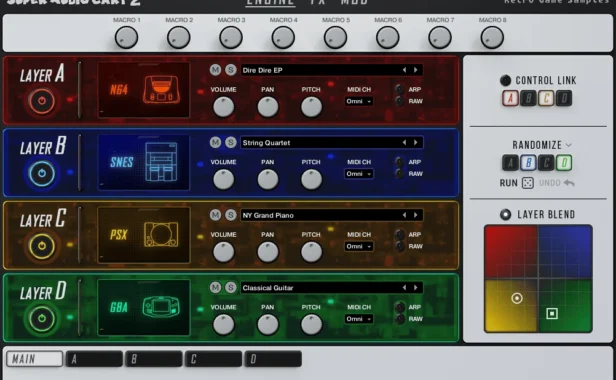Viewport: 616px width, 380px height.
Task: Solo Layer A with the S button
Action: 231,70
